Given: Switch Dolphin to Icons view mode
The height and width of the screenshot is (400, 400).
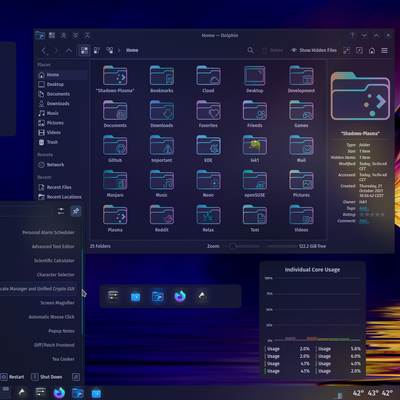Looking at the screenshot, I should click(84, 50).
